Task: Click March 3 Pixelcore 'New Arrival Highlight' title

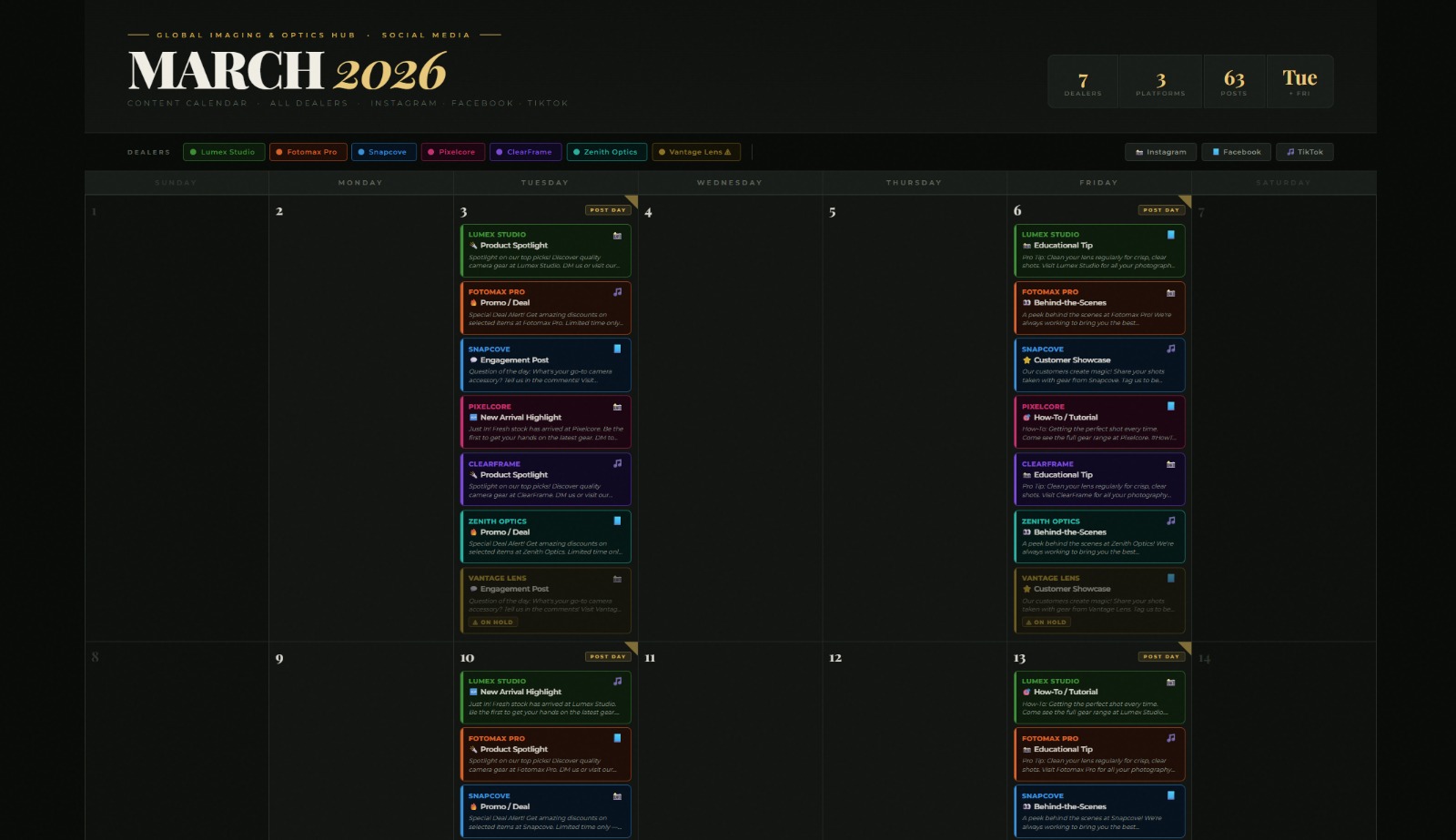Action: point(521,418)
